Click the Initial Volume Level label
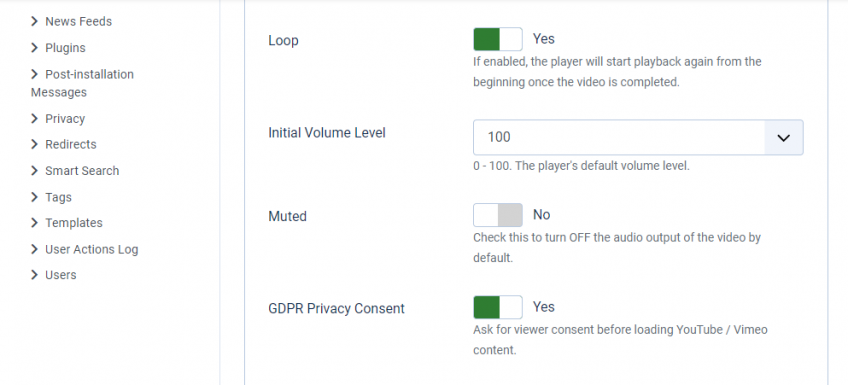Image resolution: width=848 pixels, height=385 pixels. (x=327, y=132)
